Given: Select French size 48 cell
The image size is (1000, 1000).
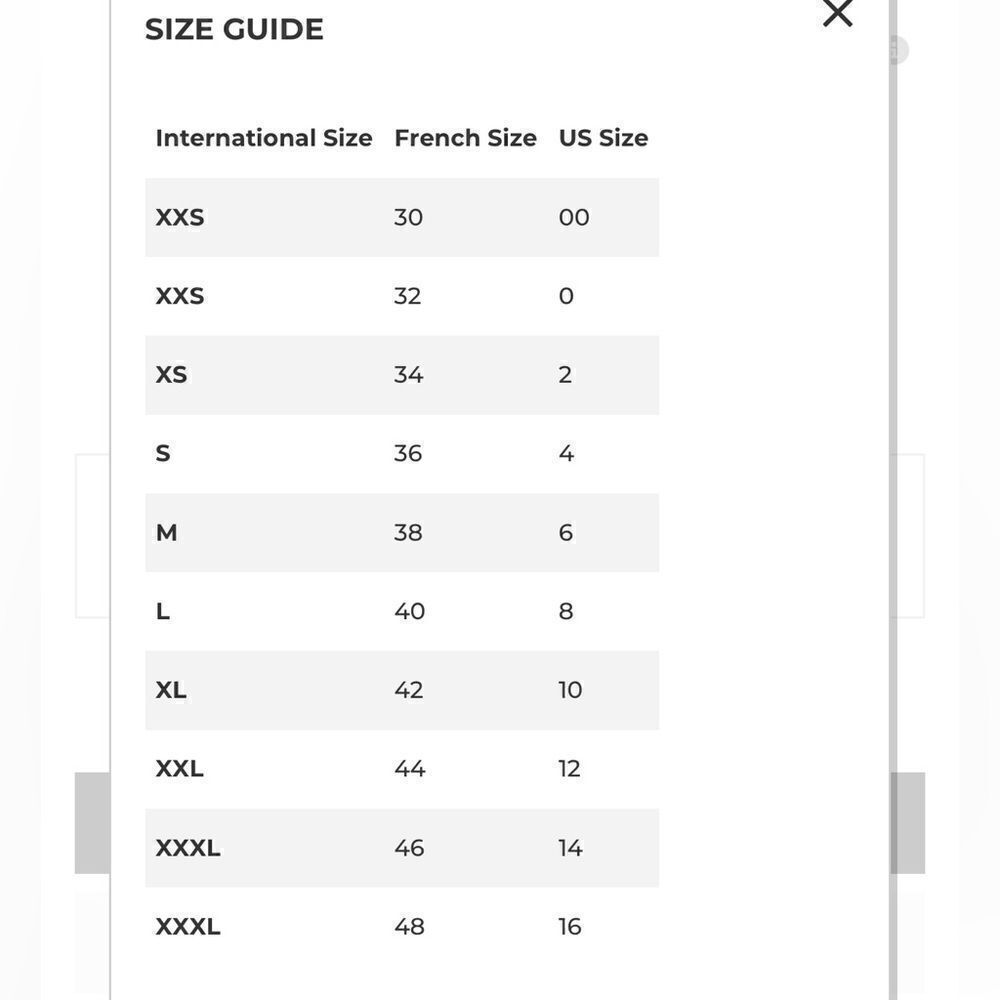Looking at the screenshot, I should point(409,927).
